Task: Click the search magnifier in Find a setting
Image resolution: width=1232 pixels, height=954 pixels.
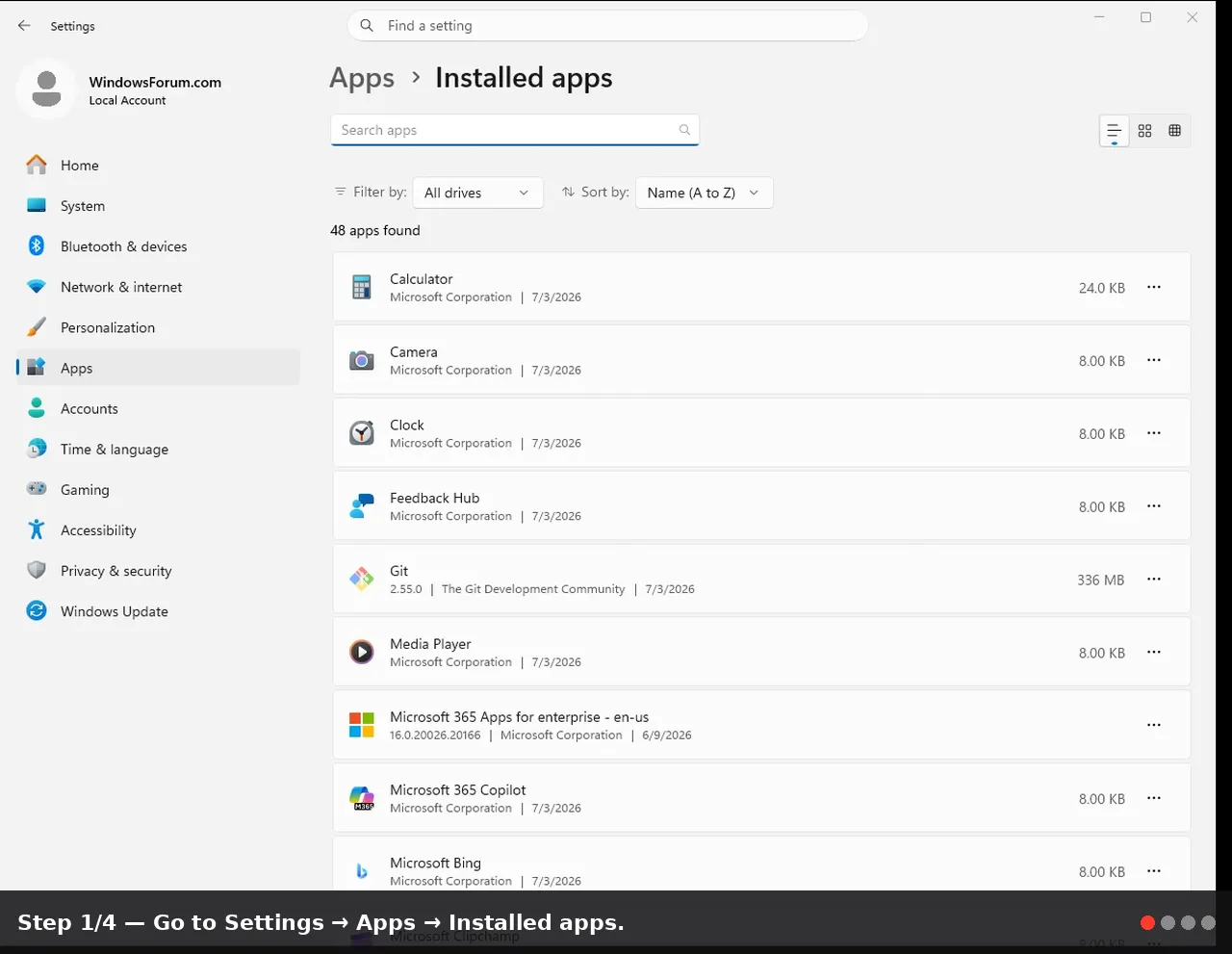Action: click(367, 26)
